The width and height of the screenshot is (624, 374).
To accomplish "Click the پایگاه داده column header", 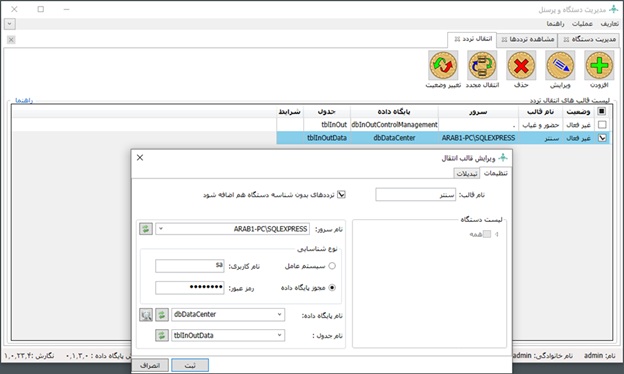I will [394, 111].
